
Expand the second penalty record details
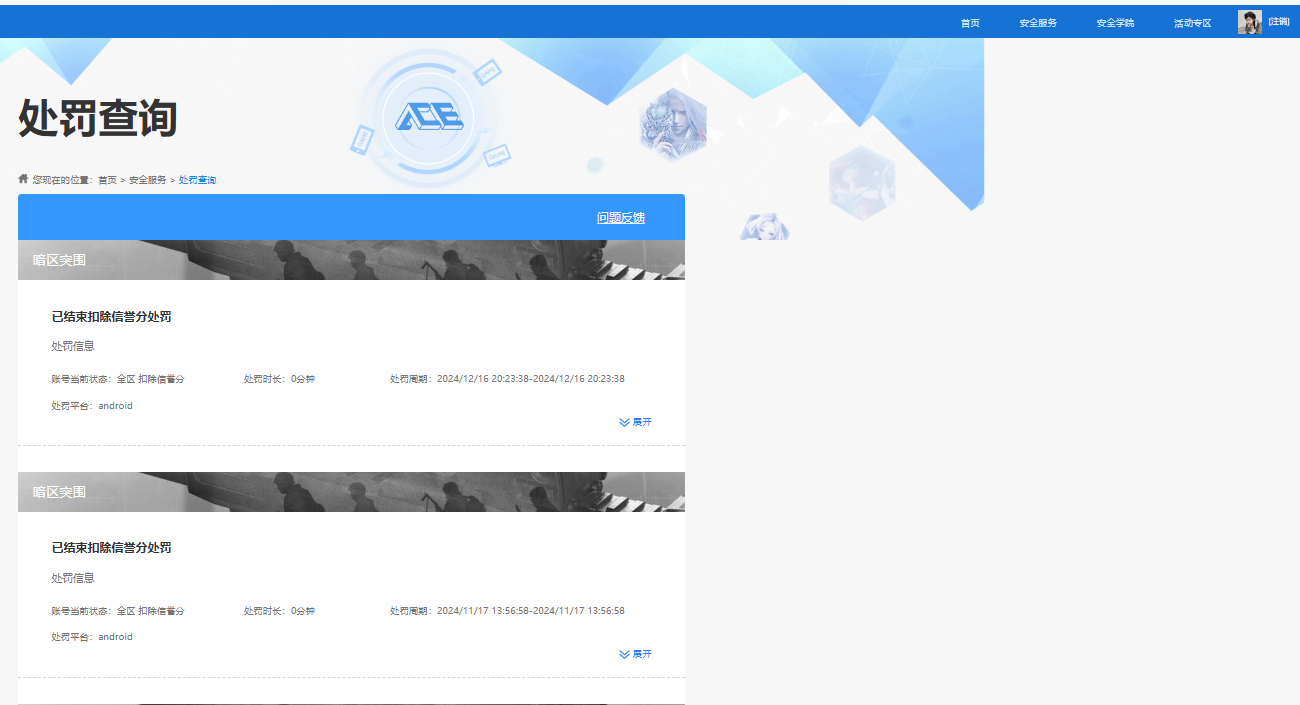click(636, 653)
